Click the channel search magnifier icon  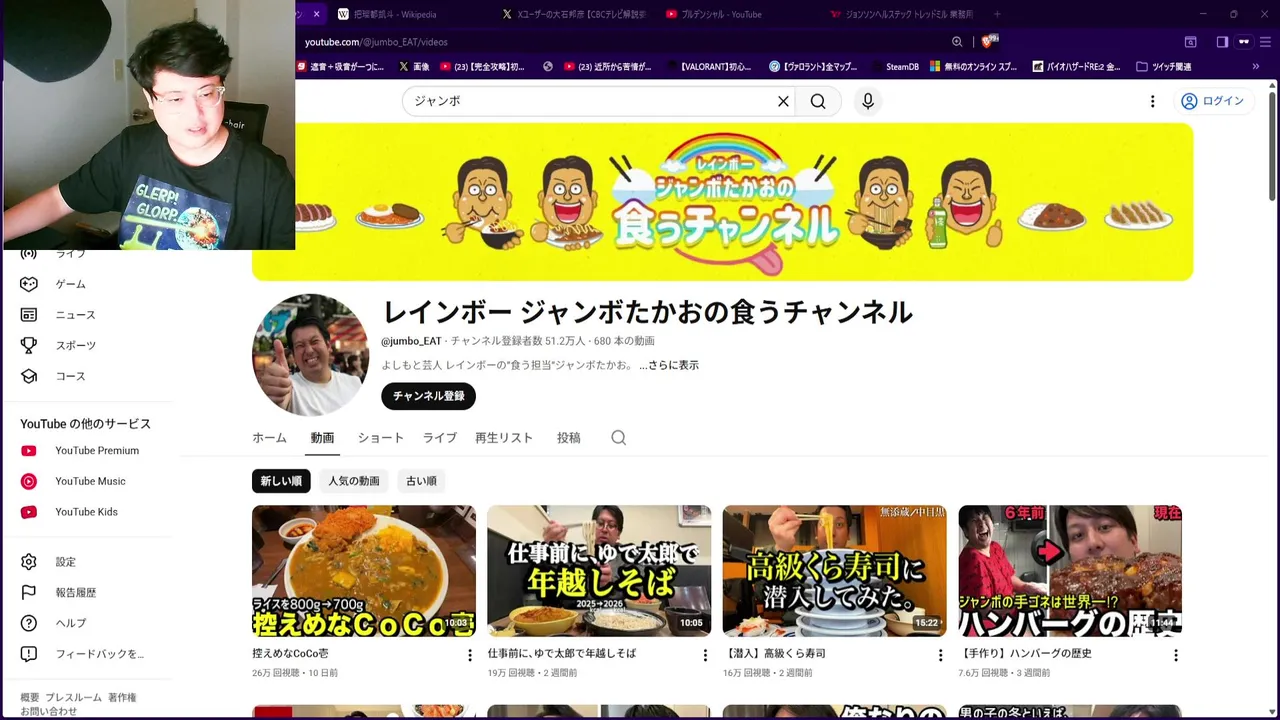[x=619, y=438]
